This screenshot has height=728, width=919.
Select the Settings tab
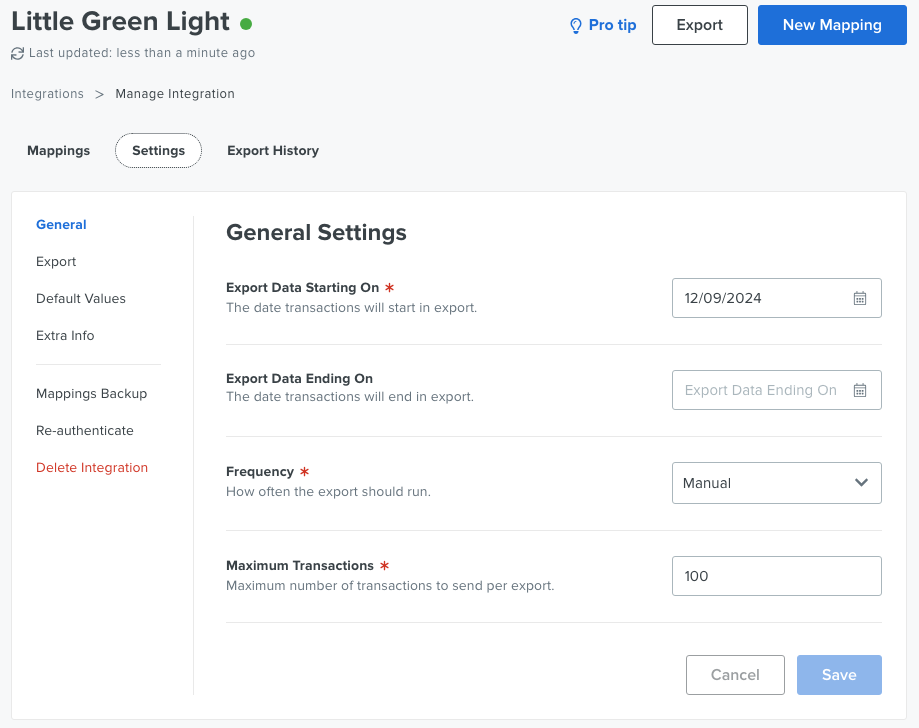coord(158,151)
